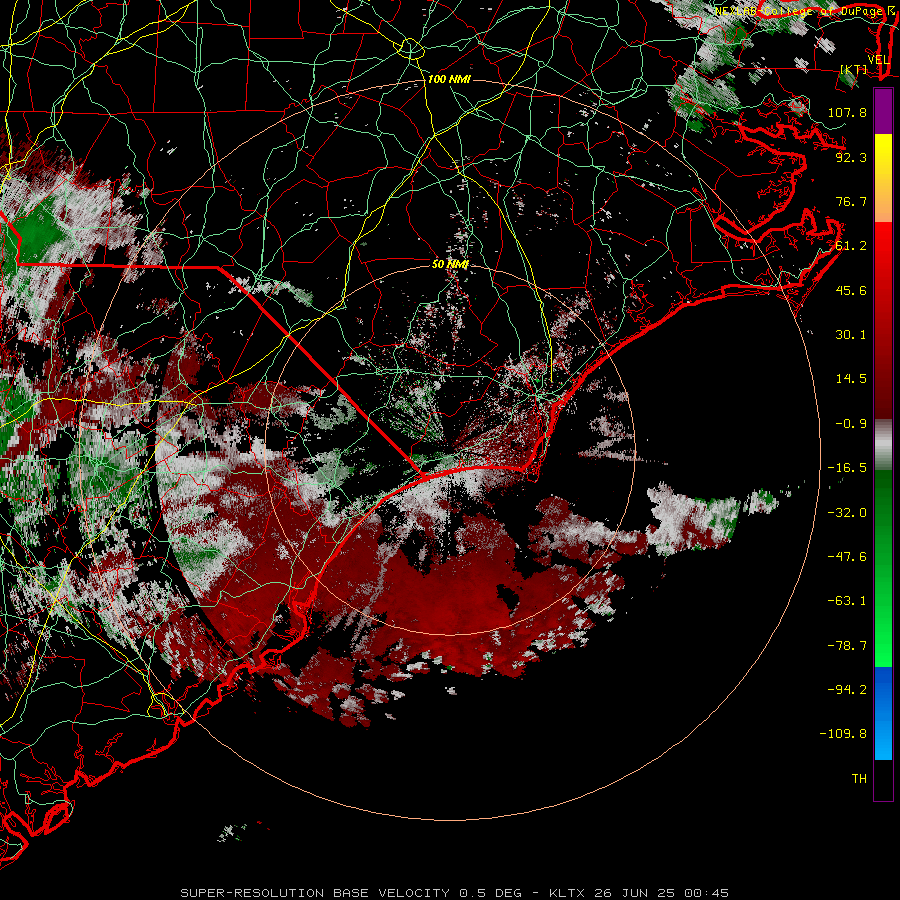Select the 30.1 legend value
Screen dimensions: 900x900
click(x=851, y=335)
